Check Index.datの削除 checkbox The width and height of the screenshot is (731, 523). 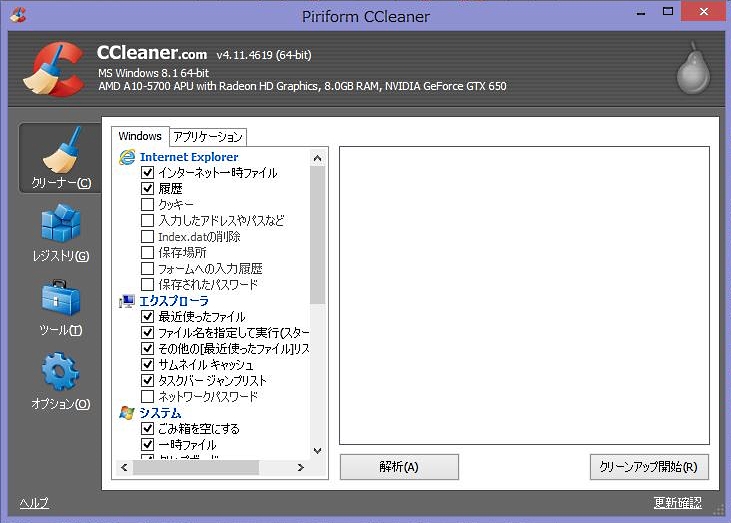(147, 236)
